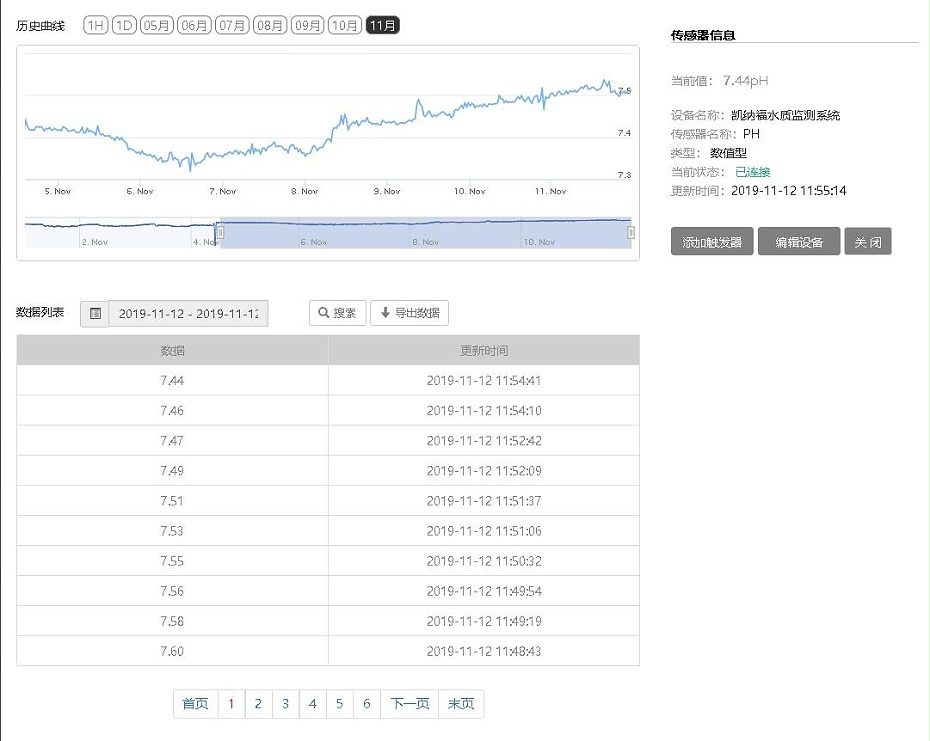Image resolution: width=930 pixels, height=741 pixels.
Task: Select the 1D history range tab
Action: [x=124, y=26]
